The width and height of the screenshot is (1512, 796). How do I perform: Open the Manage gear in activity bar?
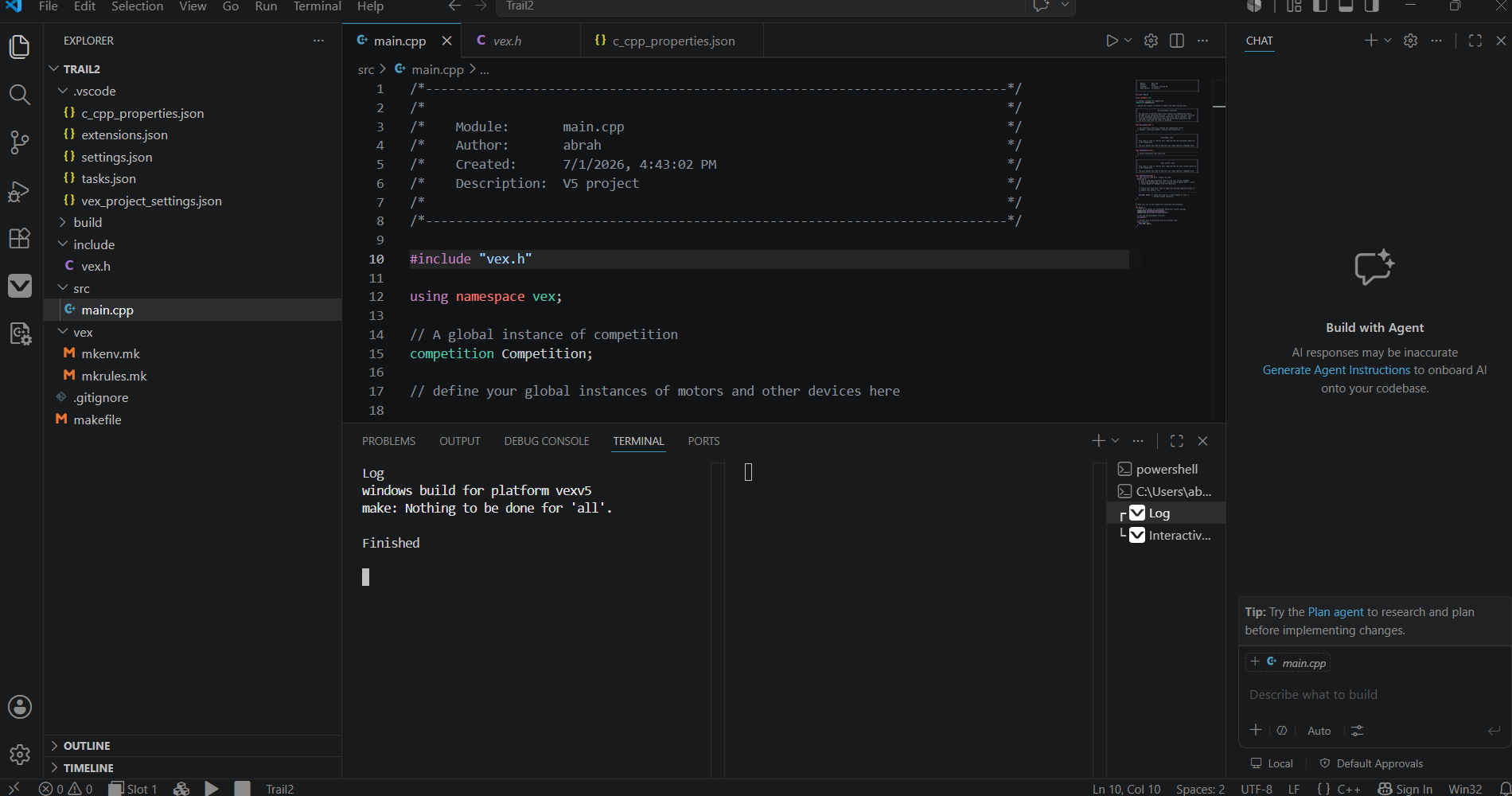click(20, 754)
